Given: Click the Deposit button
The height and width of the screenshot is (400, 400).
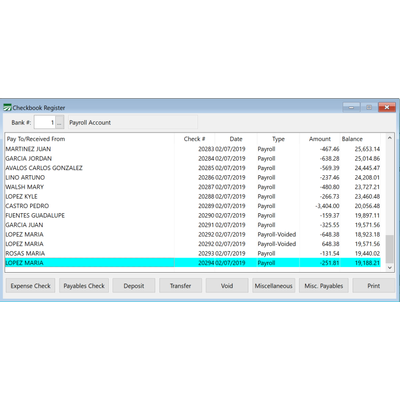Looking at the screenshot, I should pyautogui.click(x=134, y=286).
